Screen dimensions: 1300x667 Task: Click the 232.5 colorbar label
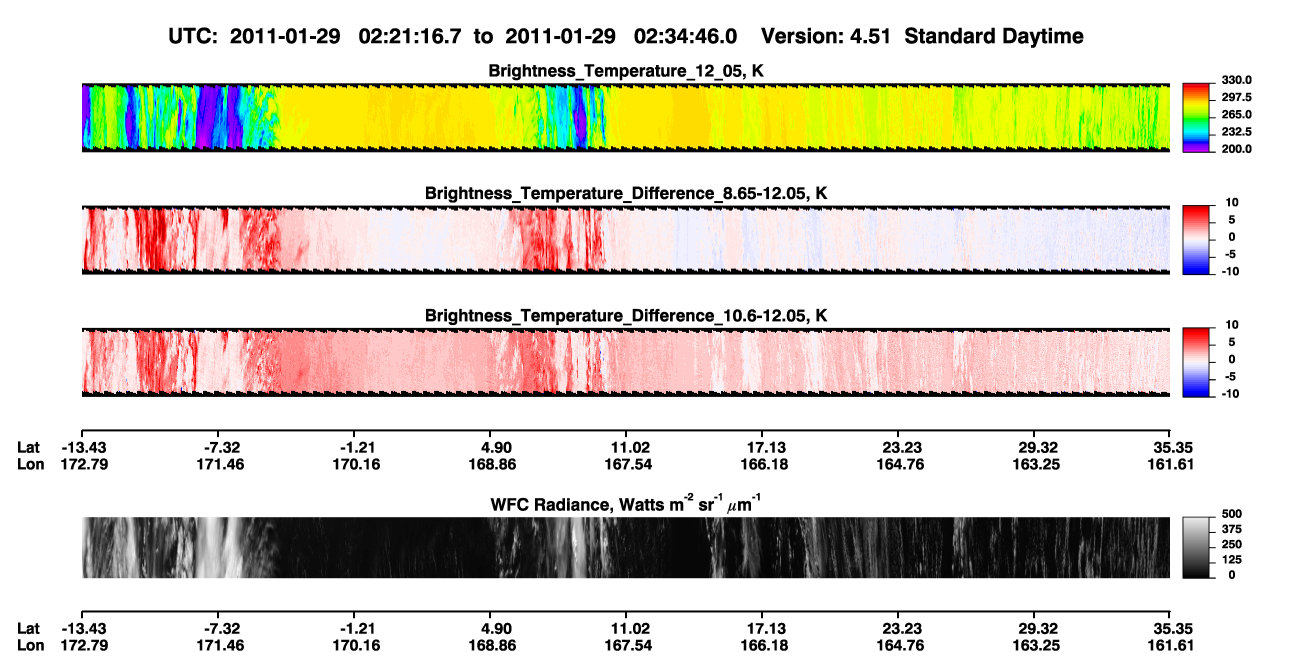(x=1238, y=132)
